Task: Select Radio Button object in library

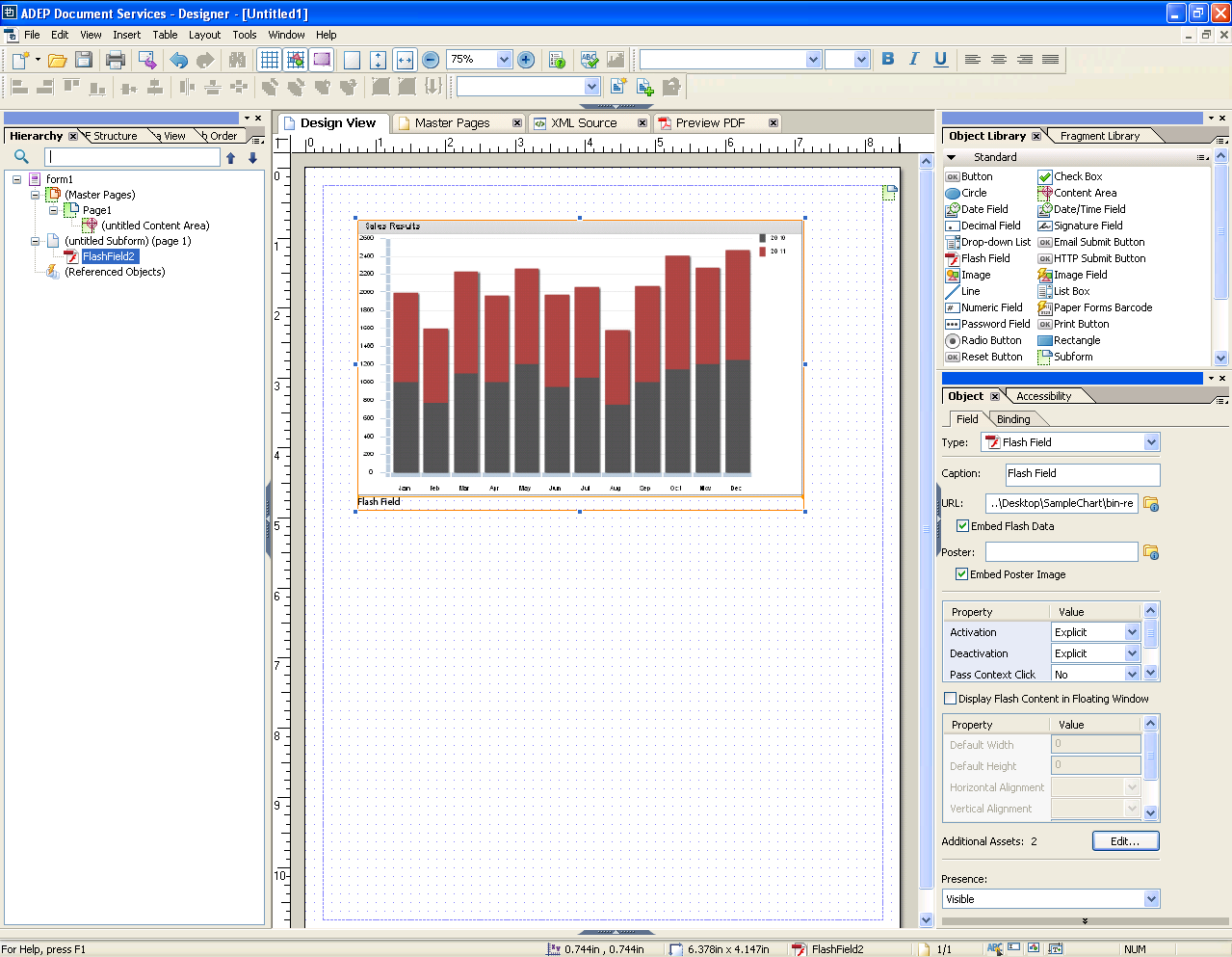Action: point(983,340)
